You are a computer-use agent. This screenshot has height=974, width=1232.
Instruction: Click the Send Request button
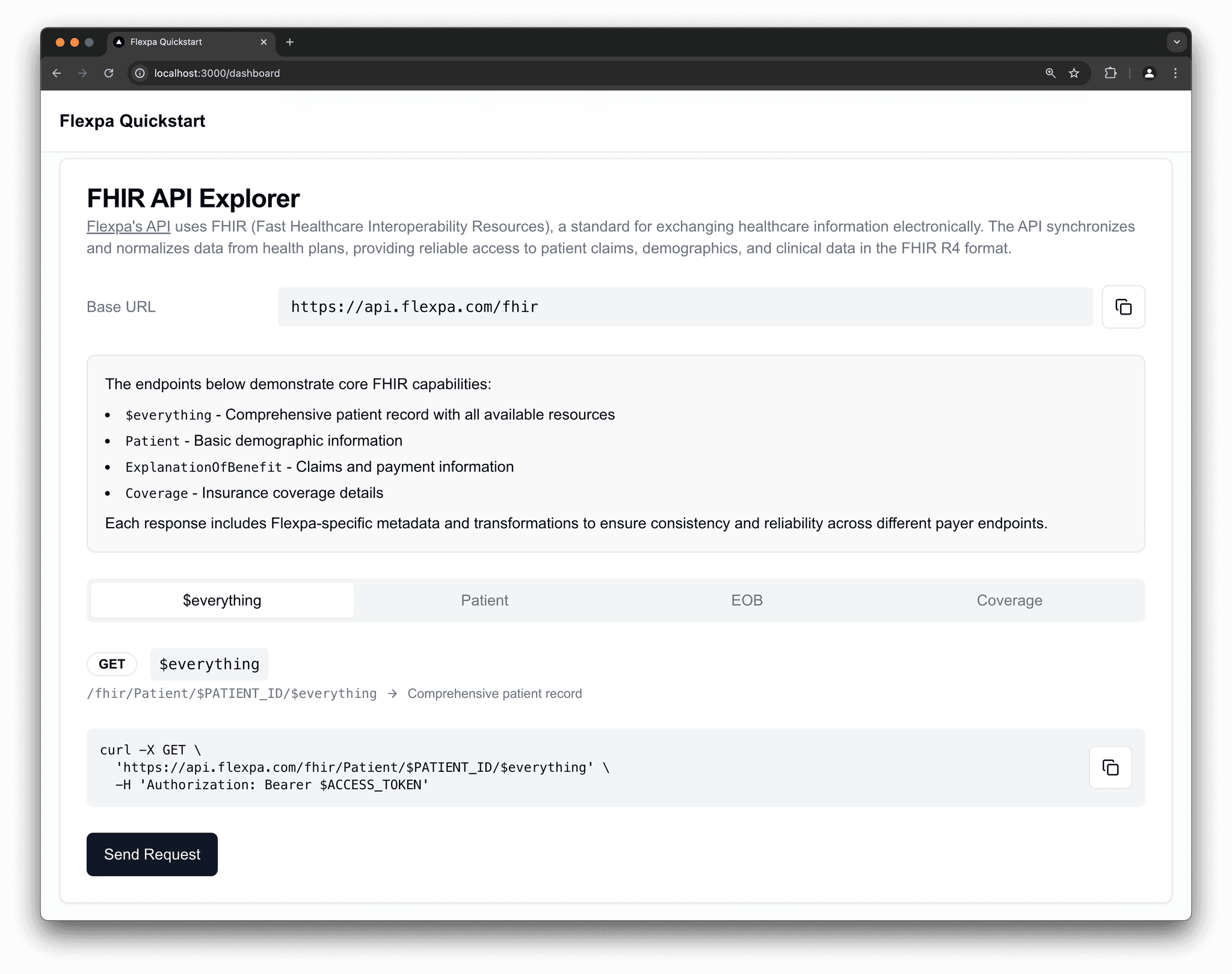(x=152, y=854)
